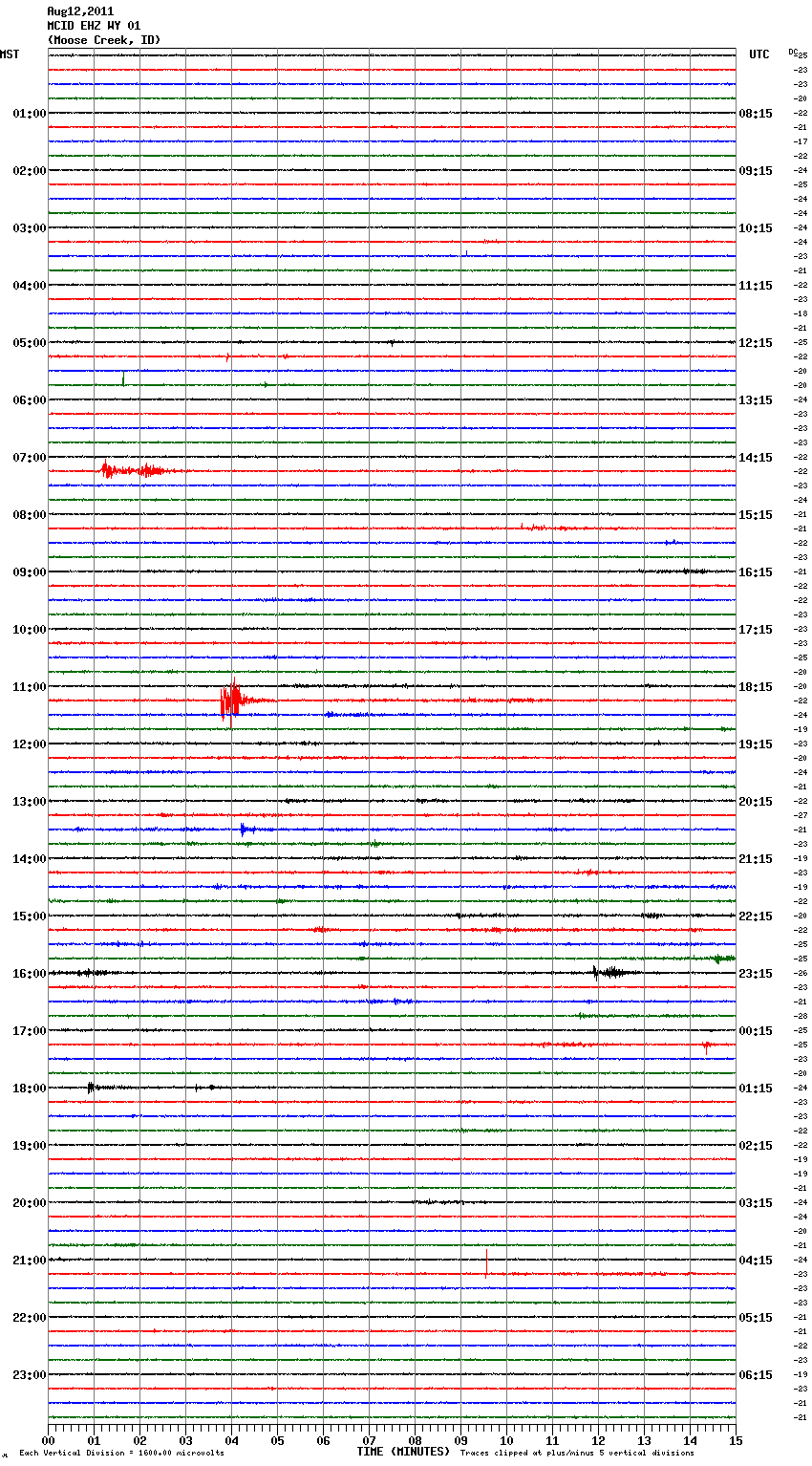Click the 22:00 MST time label
This screenshot has height=1466, width=812.
coord(30,1318)
